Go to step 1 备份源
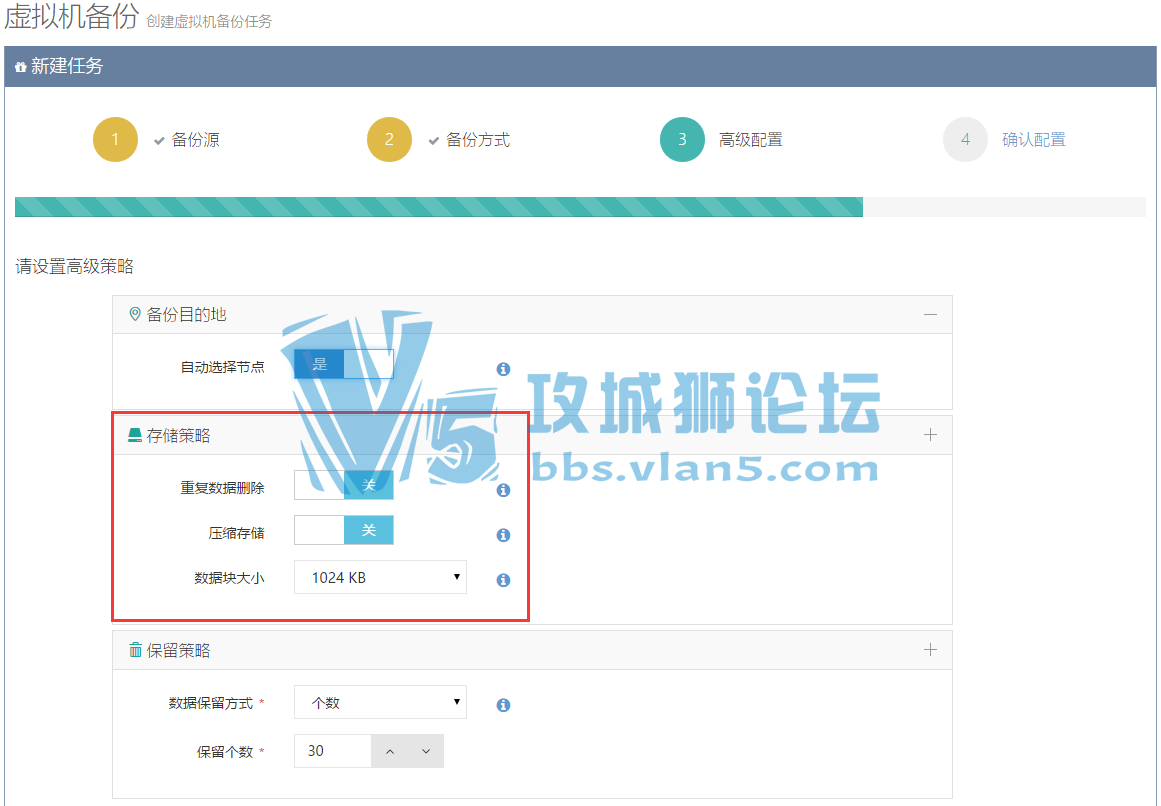The image size is (1161, 806). click(156, 139)
